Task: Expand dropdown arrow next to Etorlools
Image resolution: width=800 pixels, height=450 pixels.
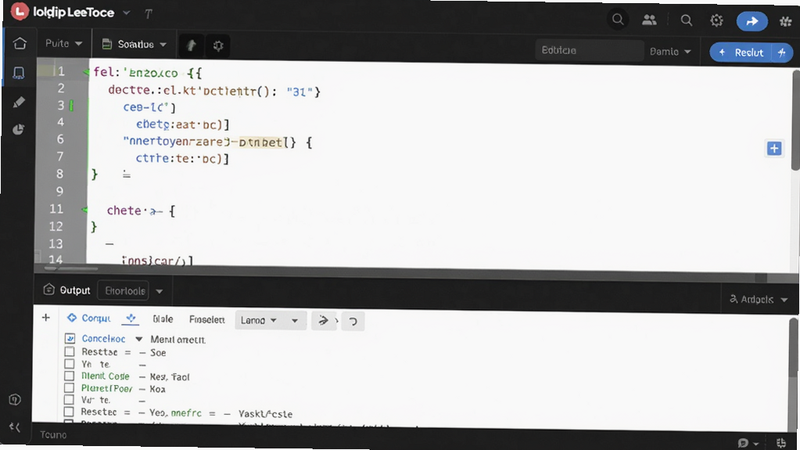Action: point(159,291)
